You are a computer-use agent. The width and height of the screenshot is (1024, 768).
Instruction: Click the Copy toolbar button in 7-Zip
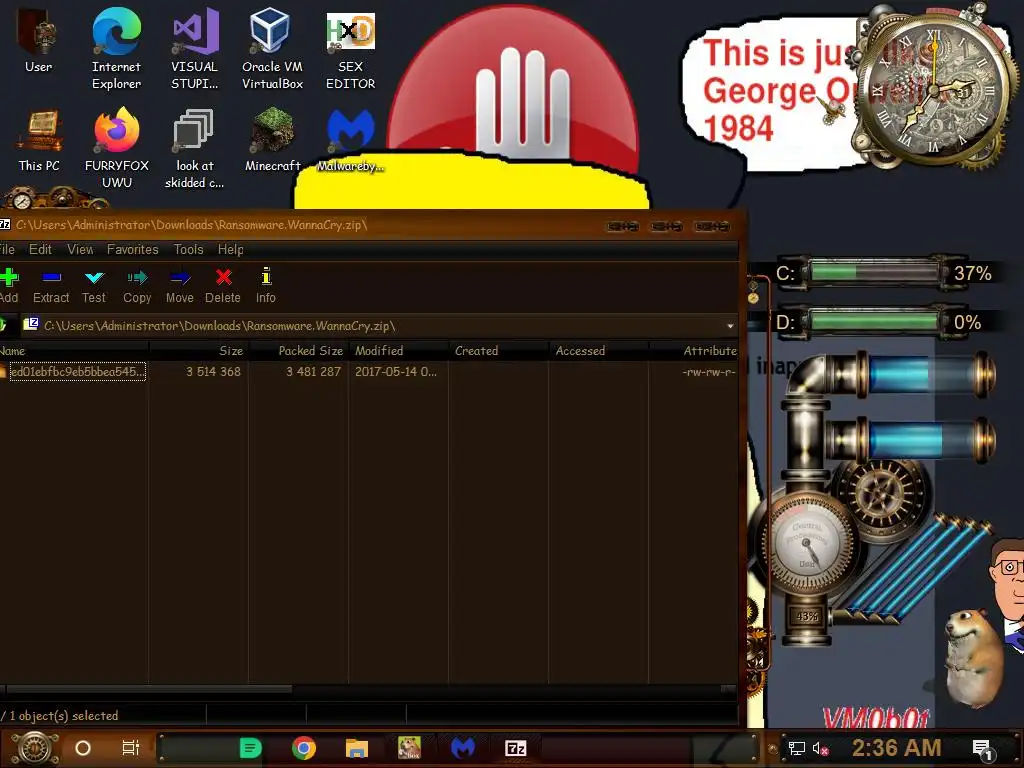click(x=137, y=286)
